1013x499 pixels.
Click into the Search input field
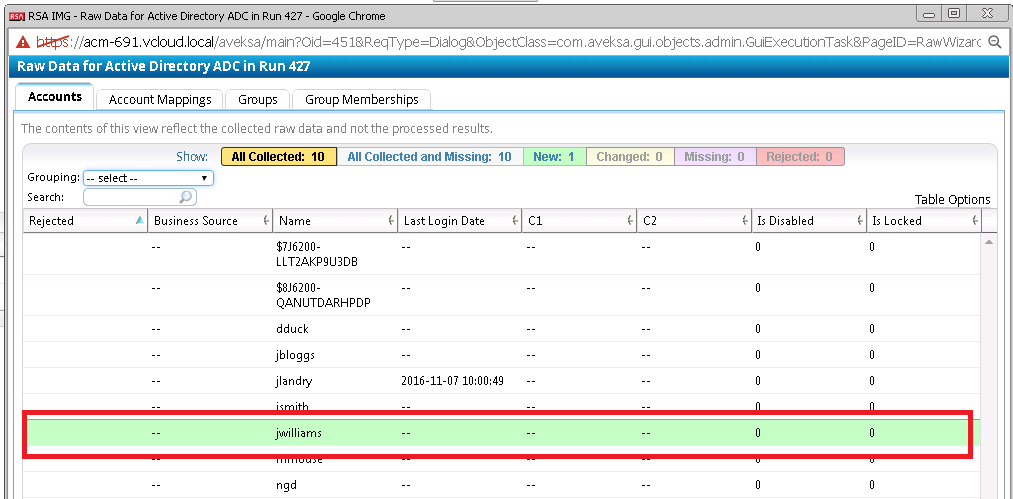point(130,198)
